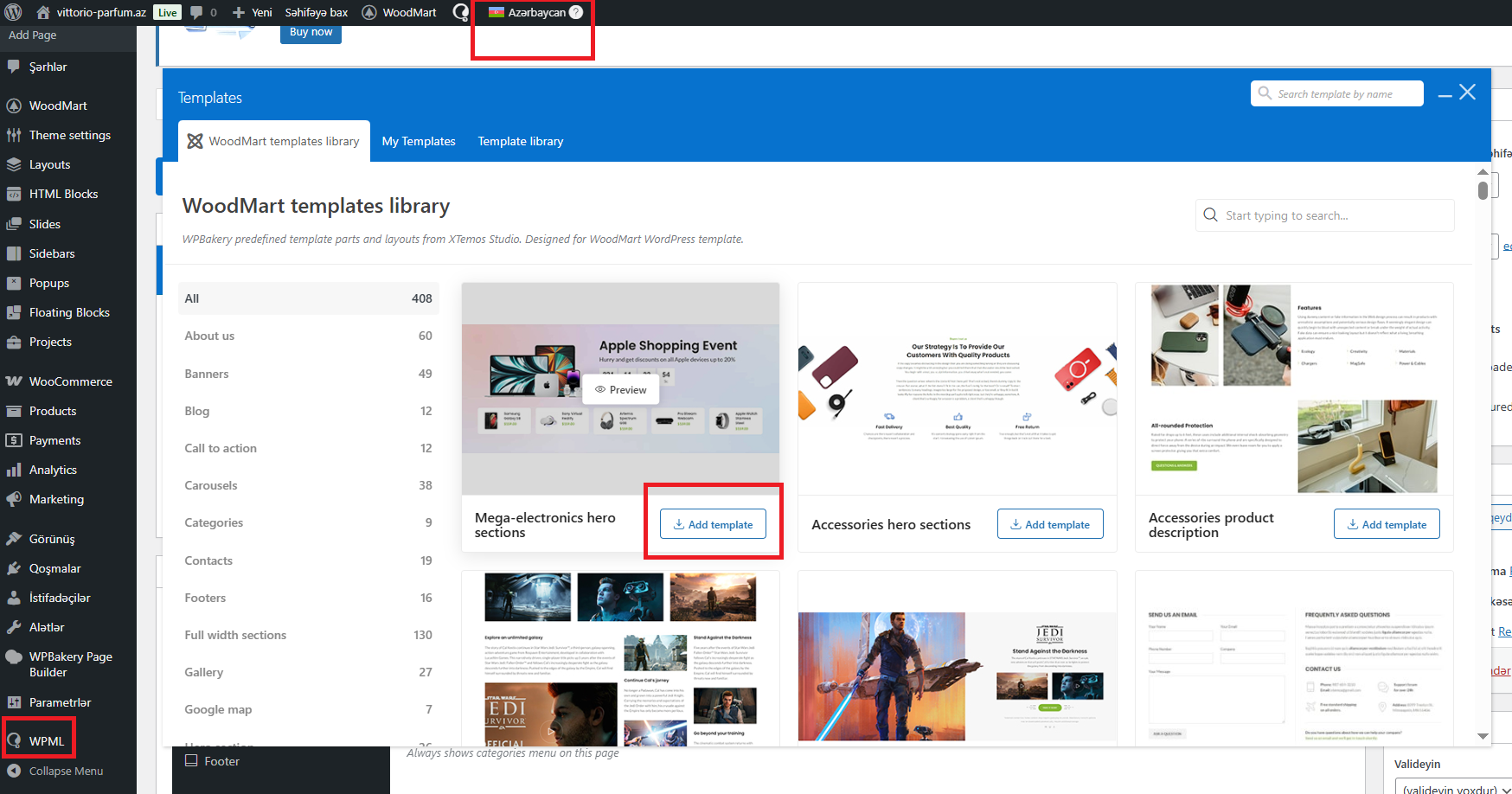Click the Görünüş paintbrush icon
The height and width of the screenshot is (794, 1512).
pos(14,539)
